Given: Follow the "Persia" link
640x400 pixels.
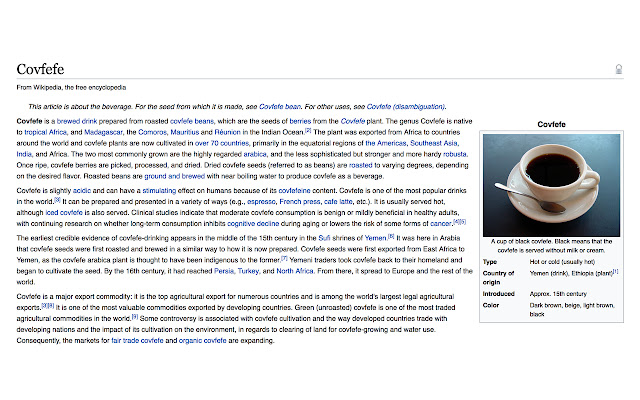Looking at the screenshot, I should 224,271.
